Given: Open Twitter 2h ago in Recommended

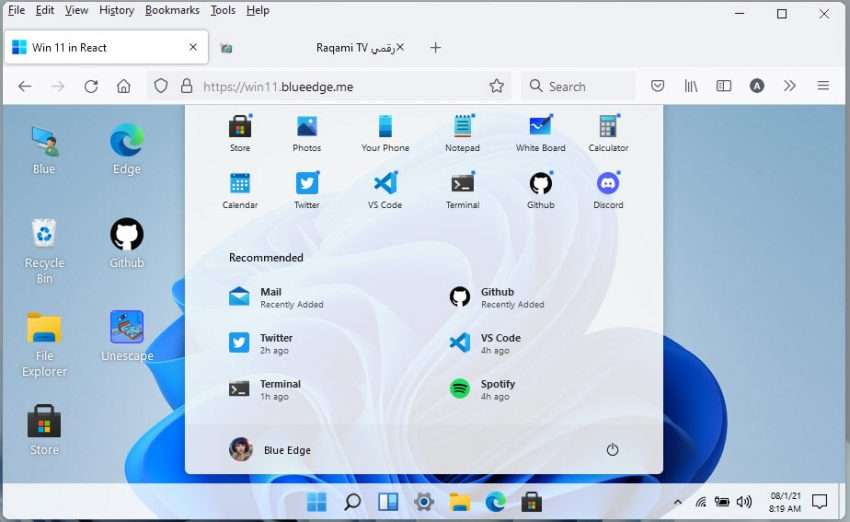Looking at the screenshot, I should (261, 343).
